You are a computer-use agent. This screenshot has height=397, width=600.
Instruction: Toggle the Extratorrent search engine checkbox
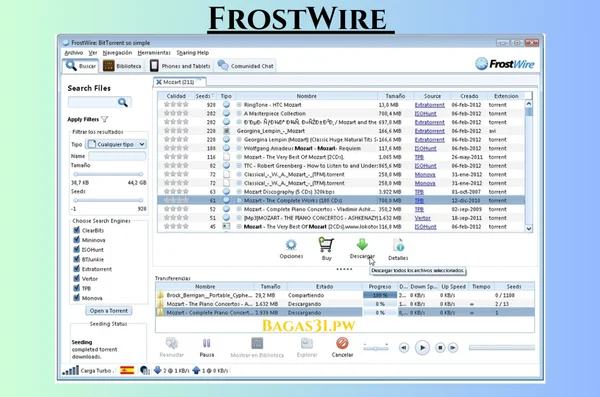pyautogui.click(x=76, y=269)
